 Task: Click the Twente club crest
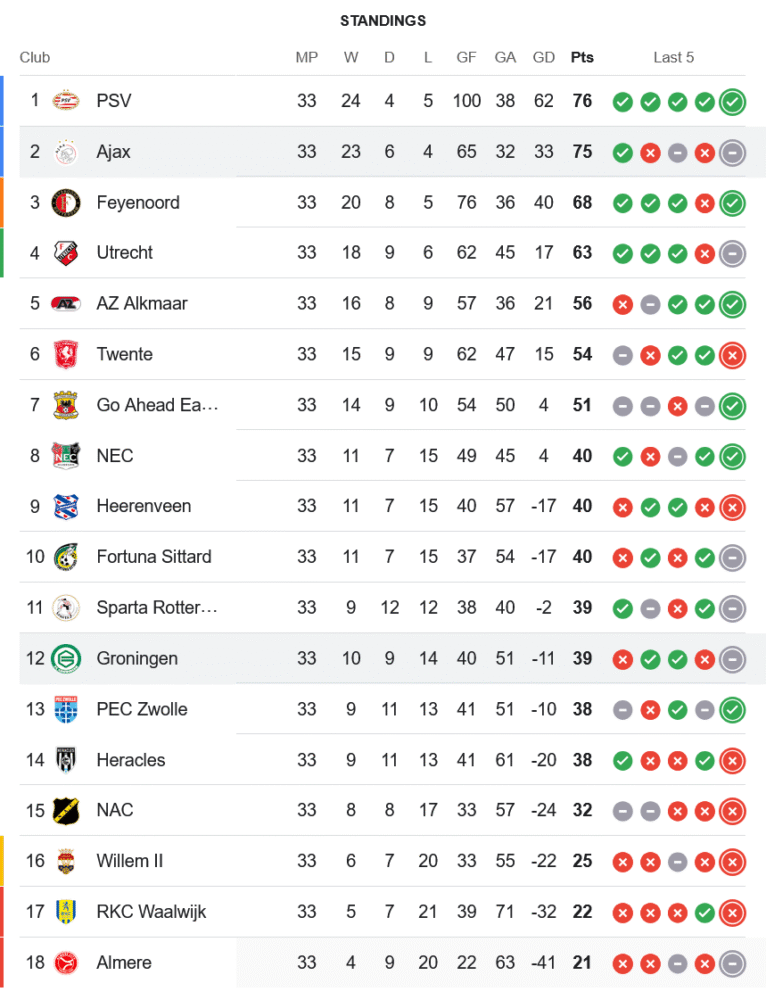(x=66, y=354)
